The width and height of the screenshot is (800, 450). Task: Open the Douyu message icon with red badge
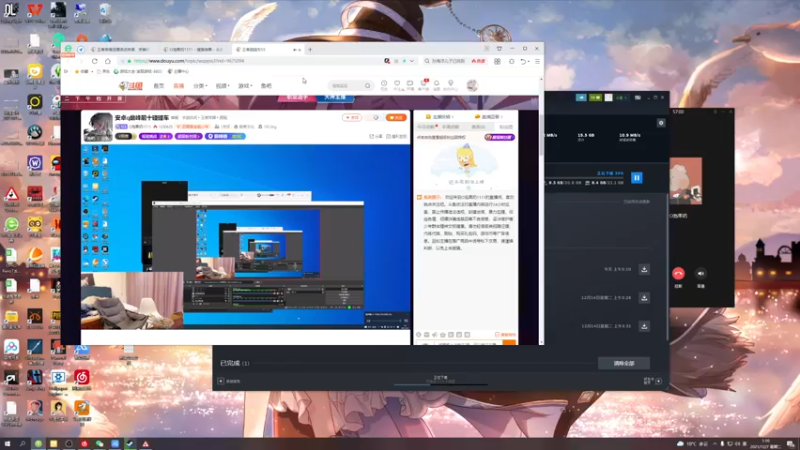pyautogui.click(x=423, y=85)
